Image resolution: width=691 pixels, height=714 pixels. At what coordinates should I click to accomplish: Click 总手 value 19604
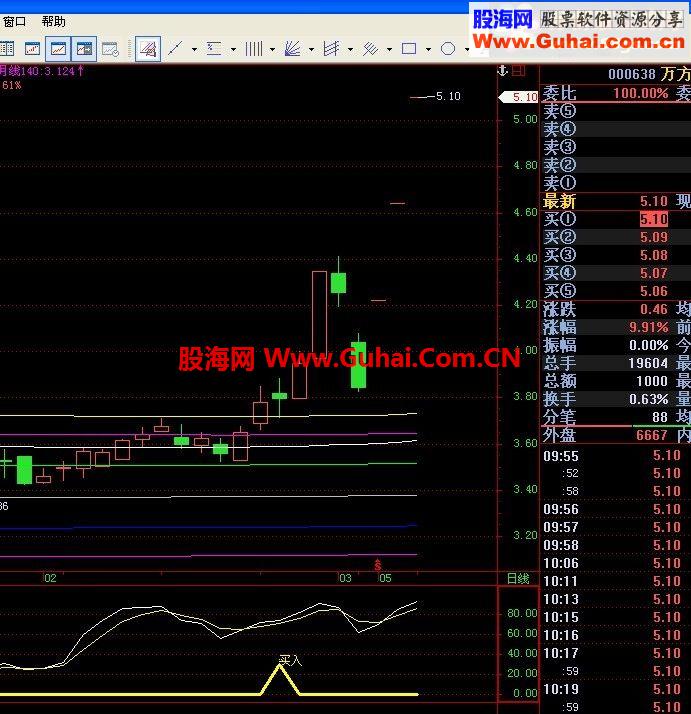click(648, 363)
